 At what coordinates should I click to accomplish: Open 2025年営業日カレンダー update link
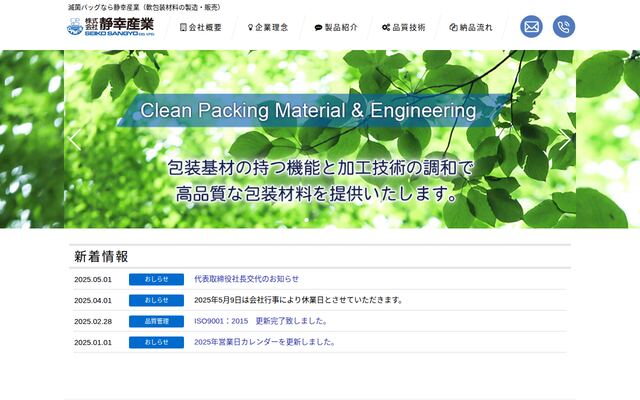(x=264, y=342)
